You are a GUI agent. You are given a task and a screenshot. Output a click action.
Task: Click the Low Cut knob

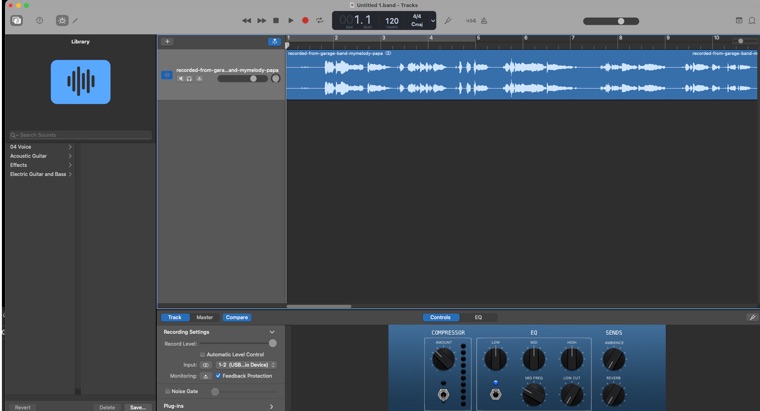(x=572, y=395)
